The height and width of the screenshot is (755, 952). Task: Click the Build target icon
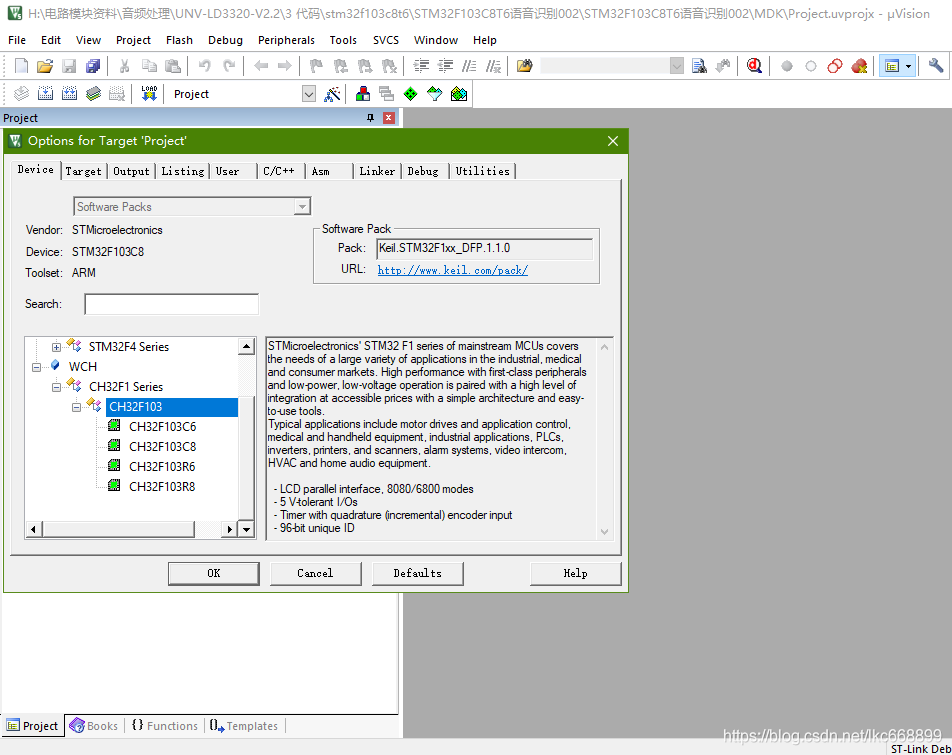46,93
